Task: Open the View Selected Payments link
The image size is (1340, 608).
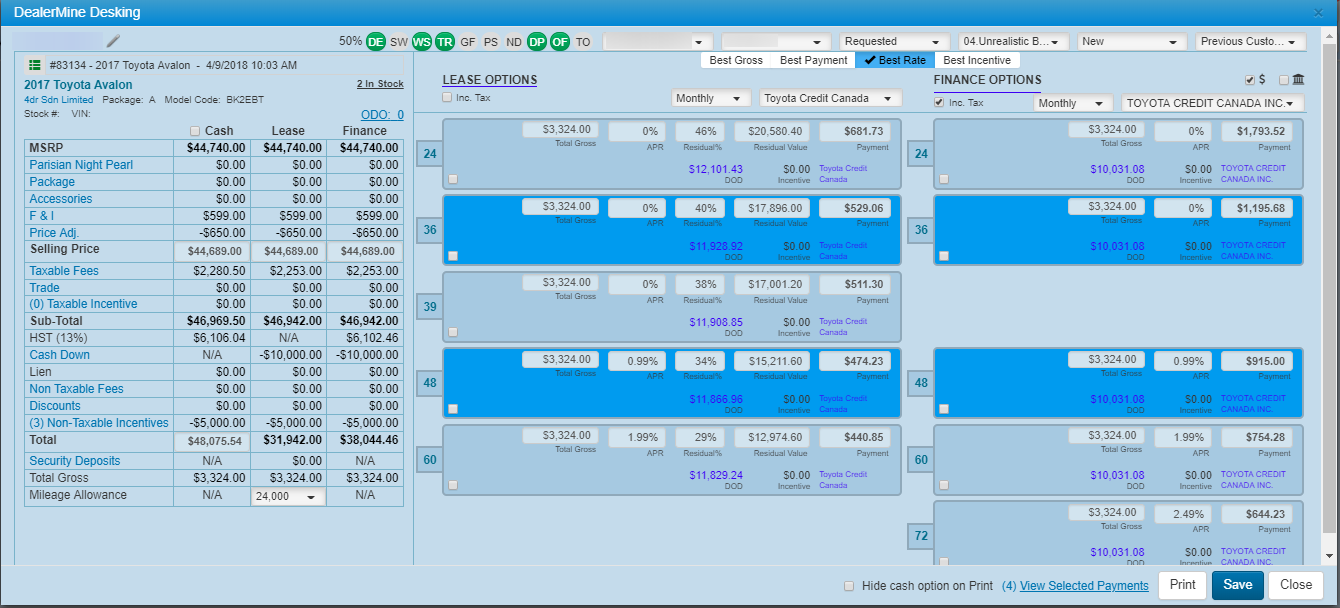Action: pos(1083,586)
